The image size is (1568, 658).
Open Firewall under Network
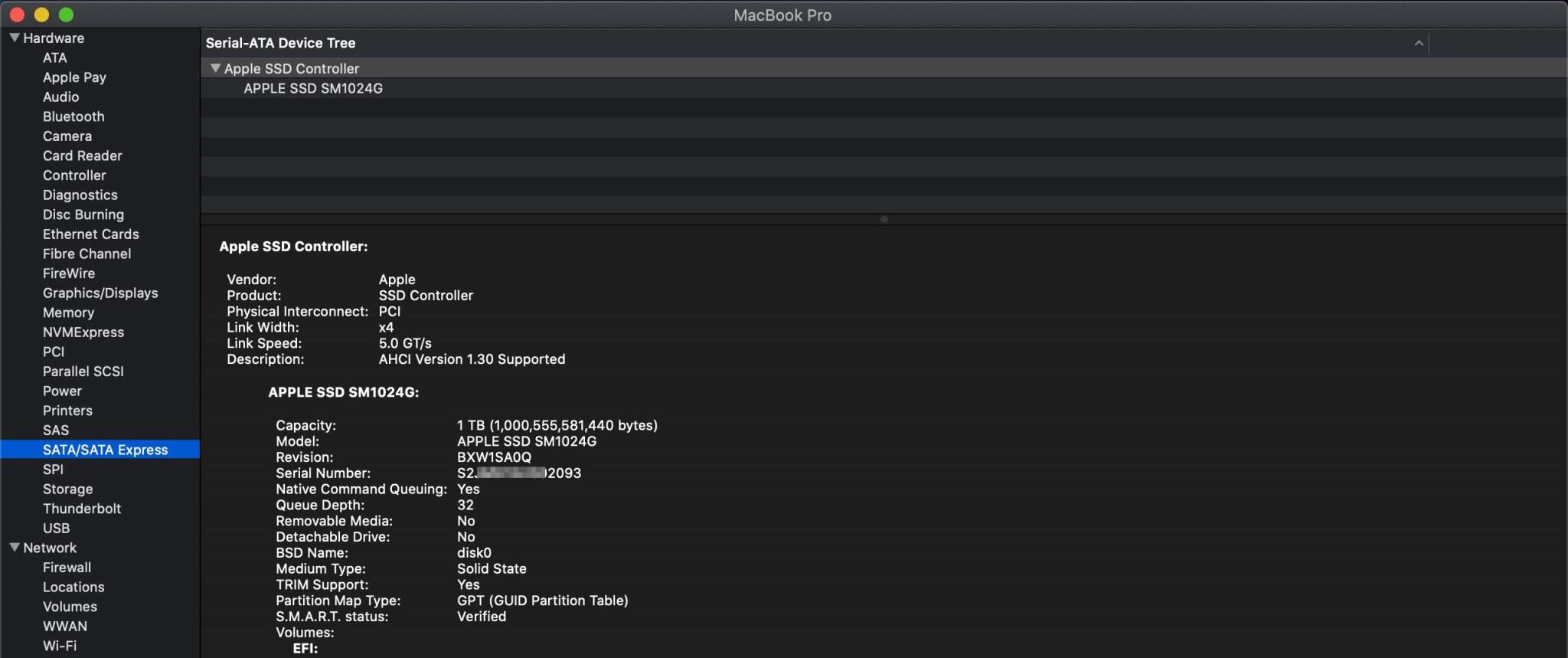(67, 568)
